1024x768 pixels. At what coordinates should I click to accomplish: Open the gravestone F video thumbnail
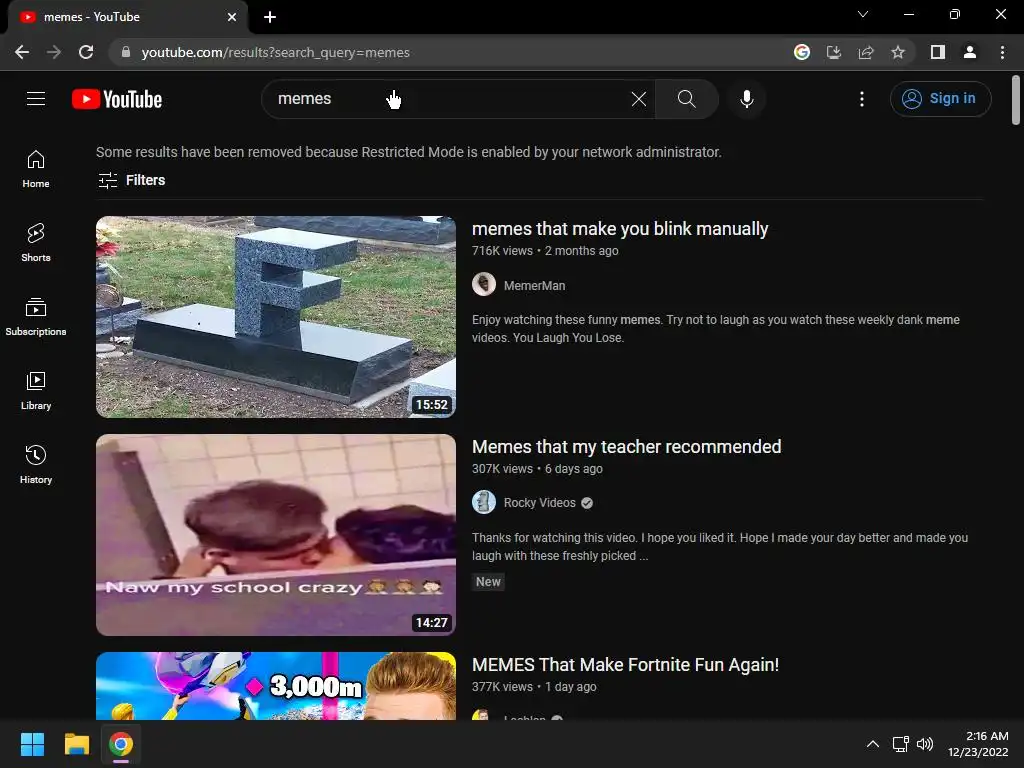click(276, 317)
